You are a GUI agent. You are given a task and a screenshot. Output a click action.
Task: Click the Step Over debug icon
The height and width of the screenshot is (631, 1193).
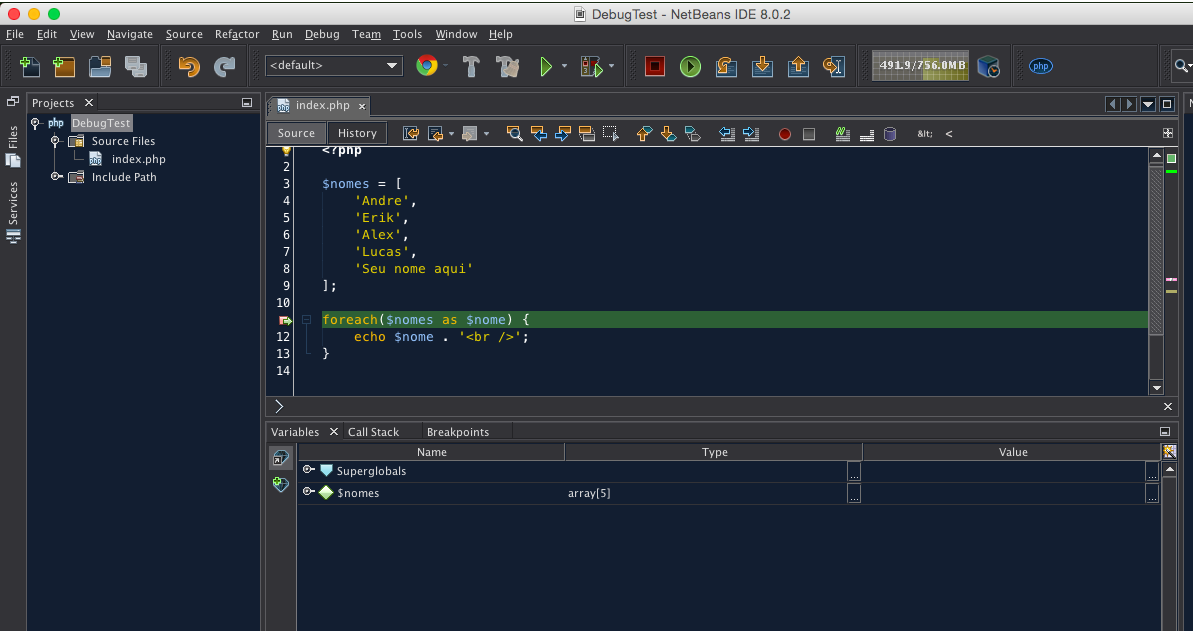pos(726,66)
